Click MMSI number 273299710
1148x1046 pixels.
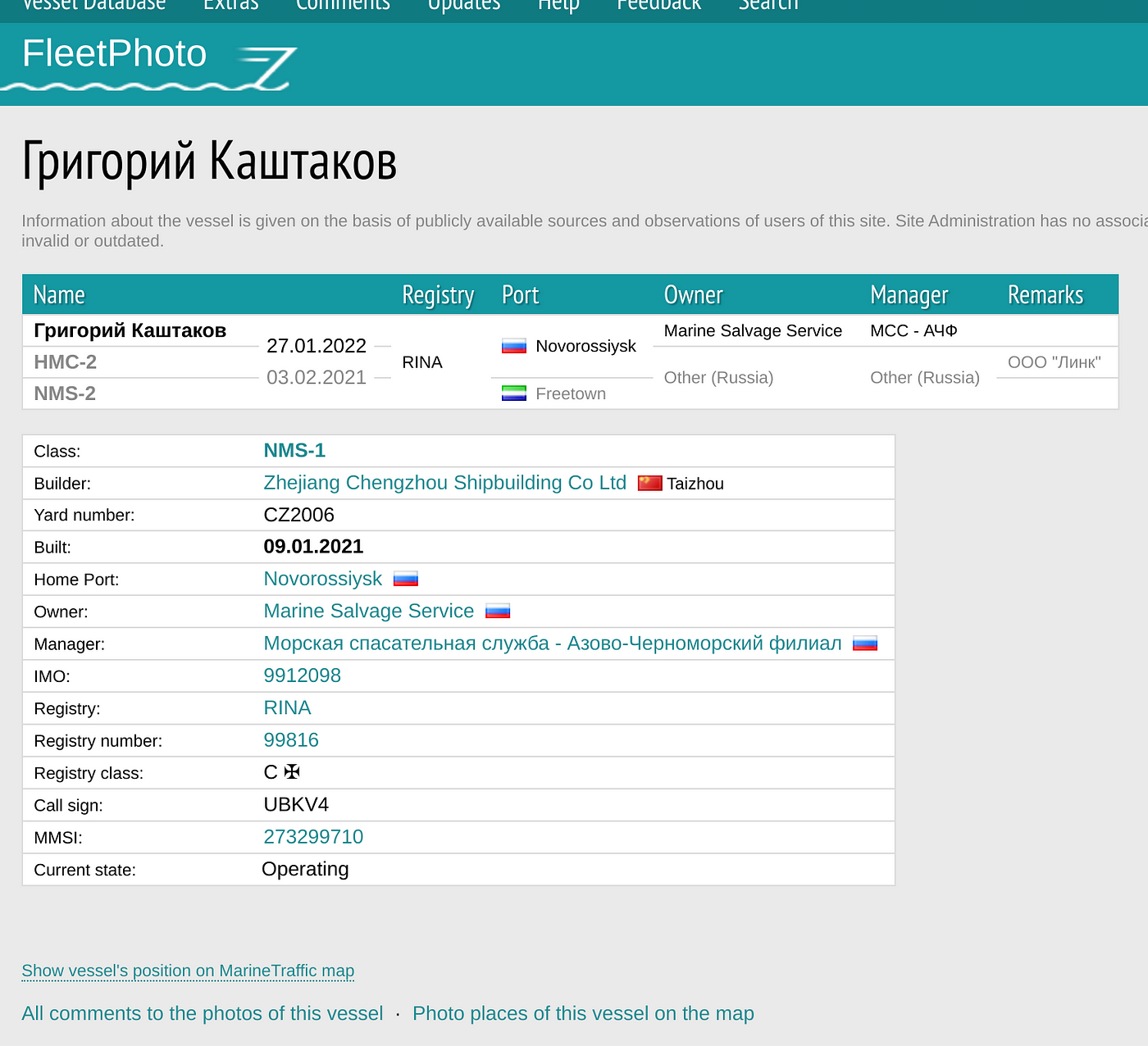(x=313, y=837)
